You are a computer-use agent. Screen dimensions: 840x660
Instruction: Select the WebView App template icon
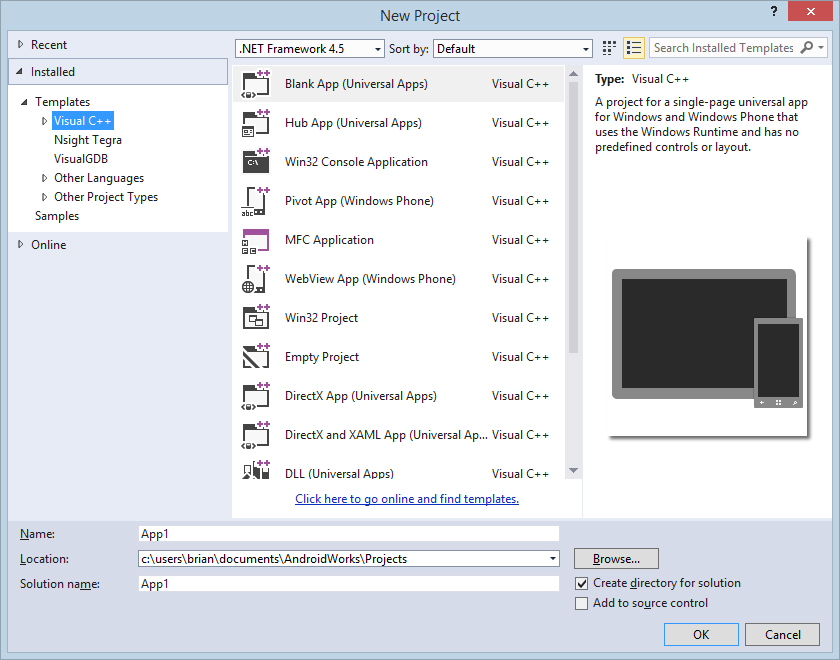pyautogui.click(x=256, y=279)
